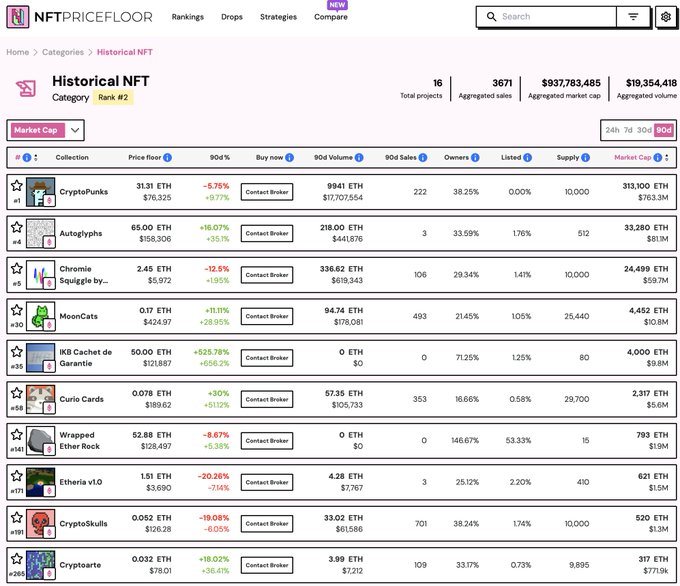This screenshot has height=586, width=680.
Task: Open MoonCats green cat thumbnail
Action: pos(40,316)
